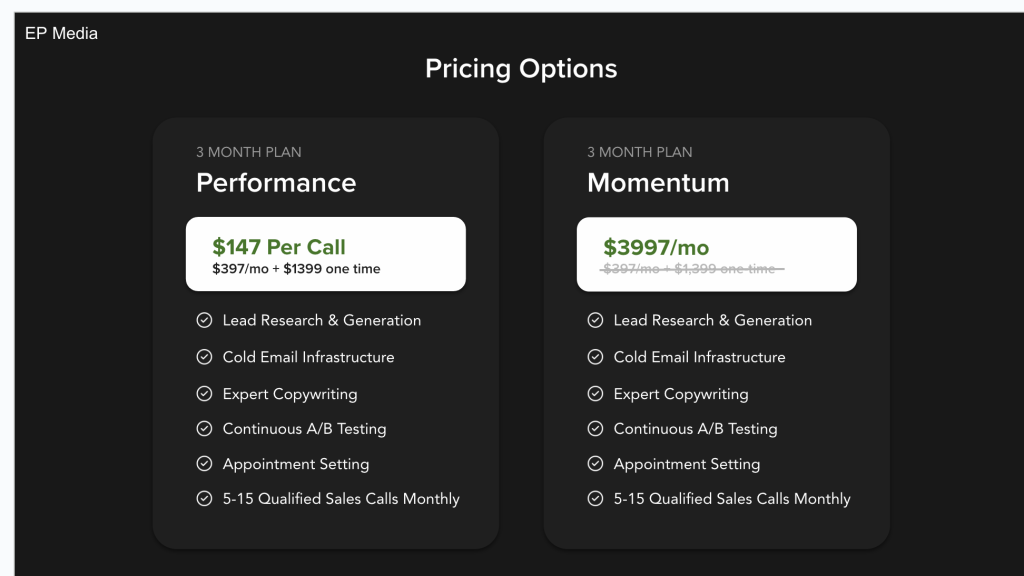This screenshot has height=576, width=1024.
Task: Click the checkmark beside Momentum Lead Research & Generation
Action: (595, 320)
